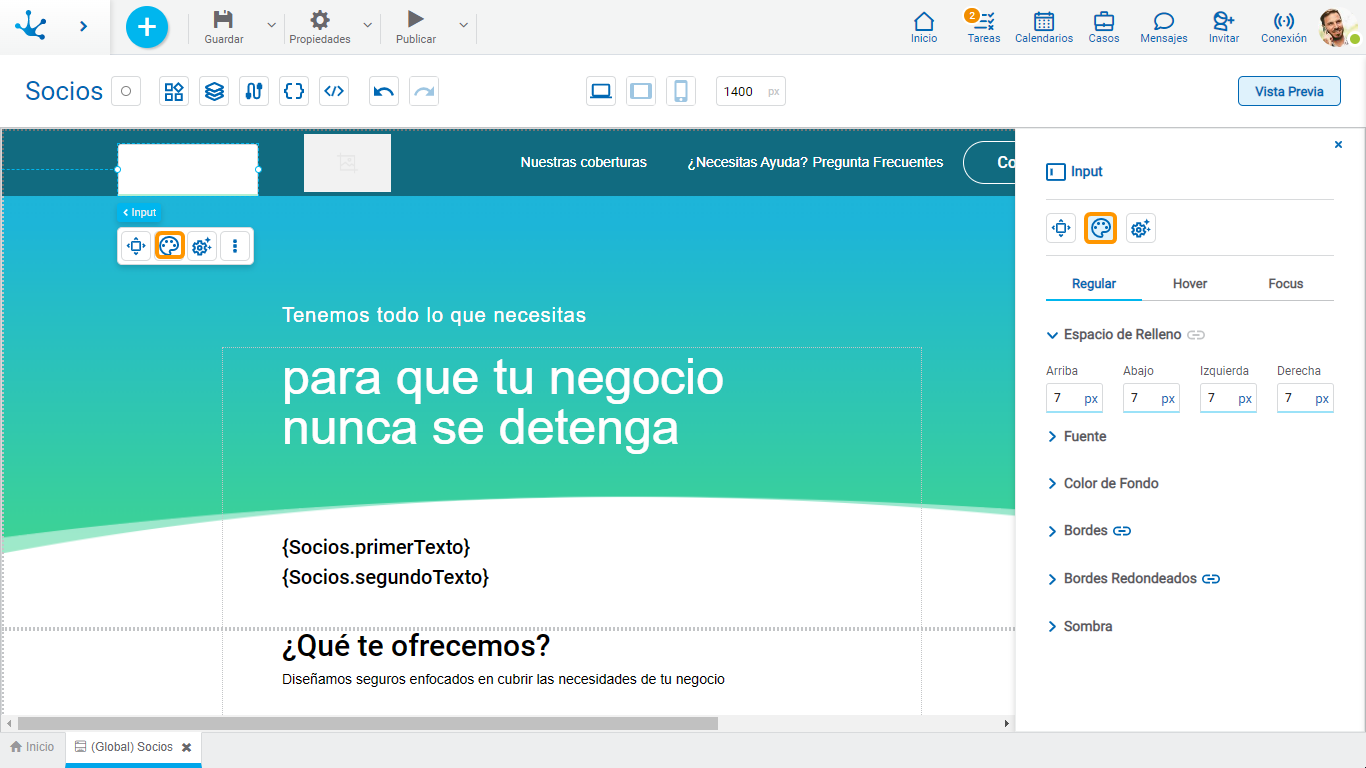Click the undo arrow
Image resolution: width=1366 pixels, height=768 pixels.
point(384,91)
